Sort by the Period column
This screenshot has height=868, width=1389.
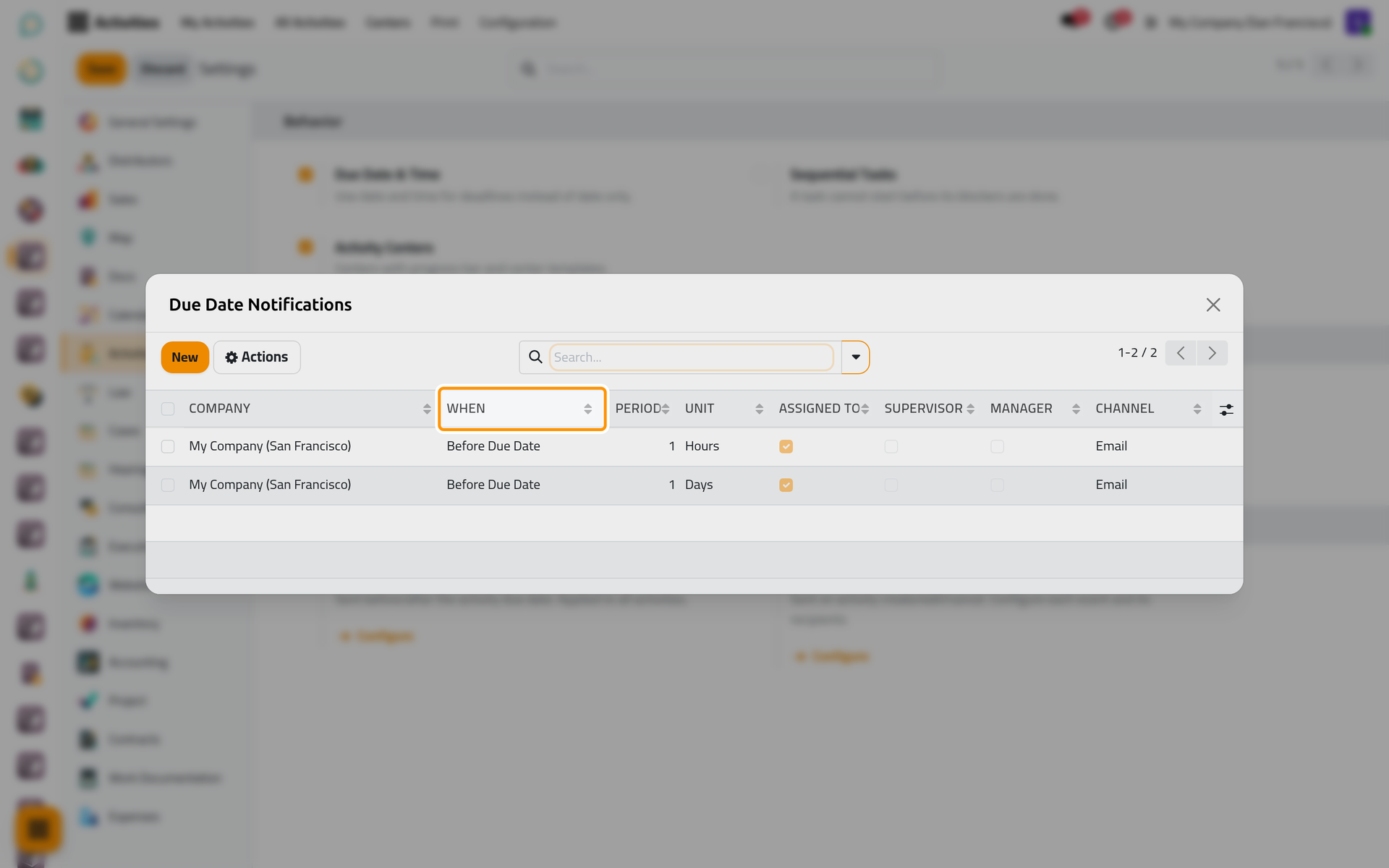click(642, 409)
